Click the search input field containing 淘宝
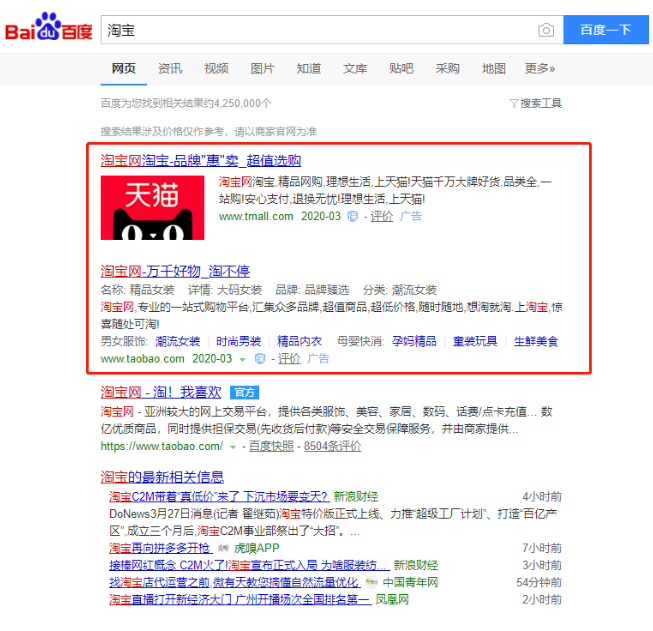This screenshot has height=631, width=653. [x=315, y=30]
